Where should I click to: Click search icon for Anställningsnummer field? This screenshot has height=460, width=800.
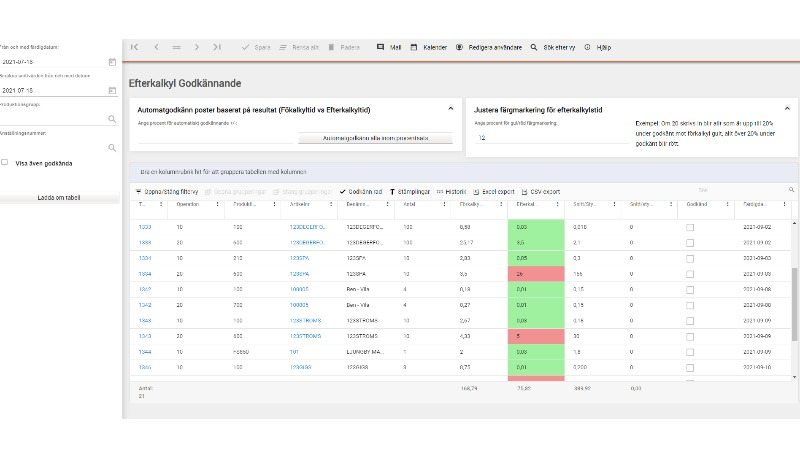point(112,148)
